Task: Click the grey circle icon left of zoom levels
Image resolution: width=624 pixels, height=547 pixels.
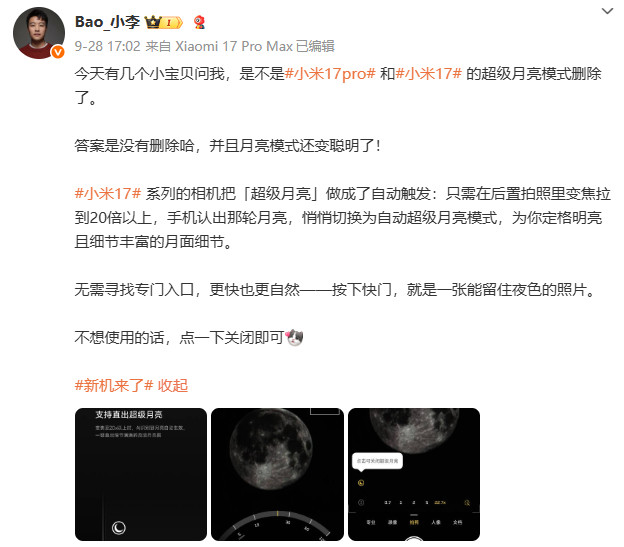Action: (x=361, y=502)
